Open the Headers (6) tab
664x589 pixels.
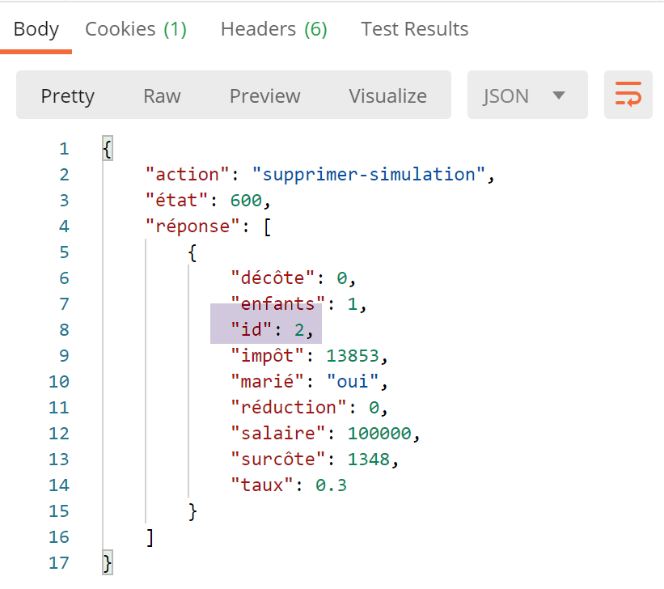(x=274, y=29)
